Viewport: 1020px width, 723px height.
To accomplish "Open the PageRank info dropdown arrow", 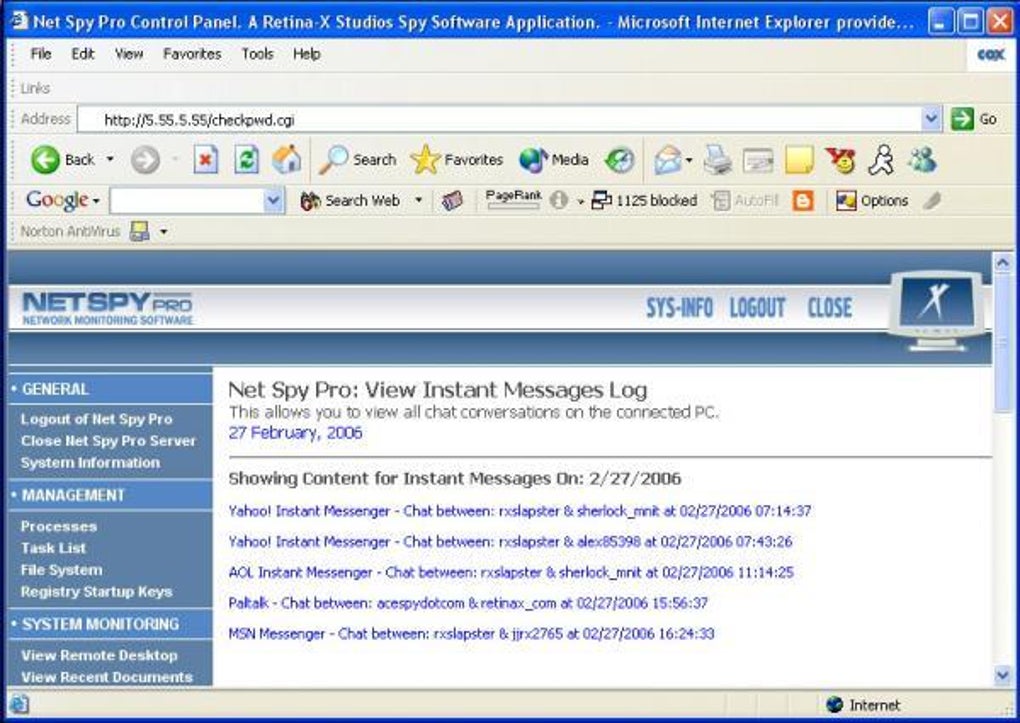I will coord(580,201).
